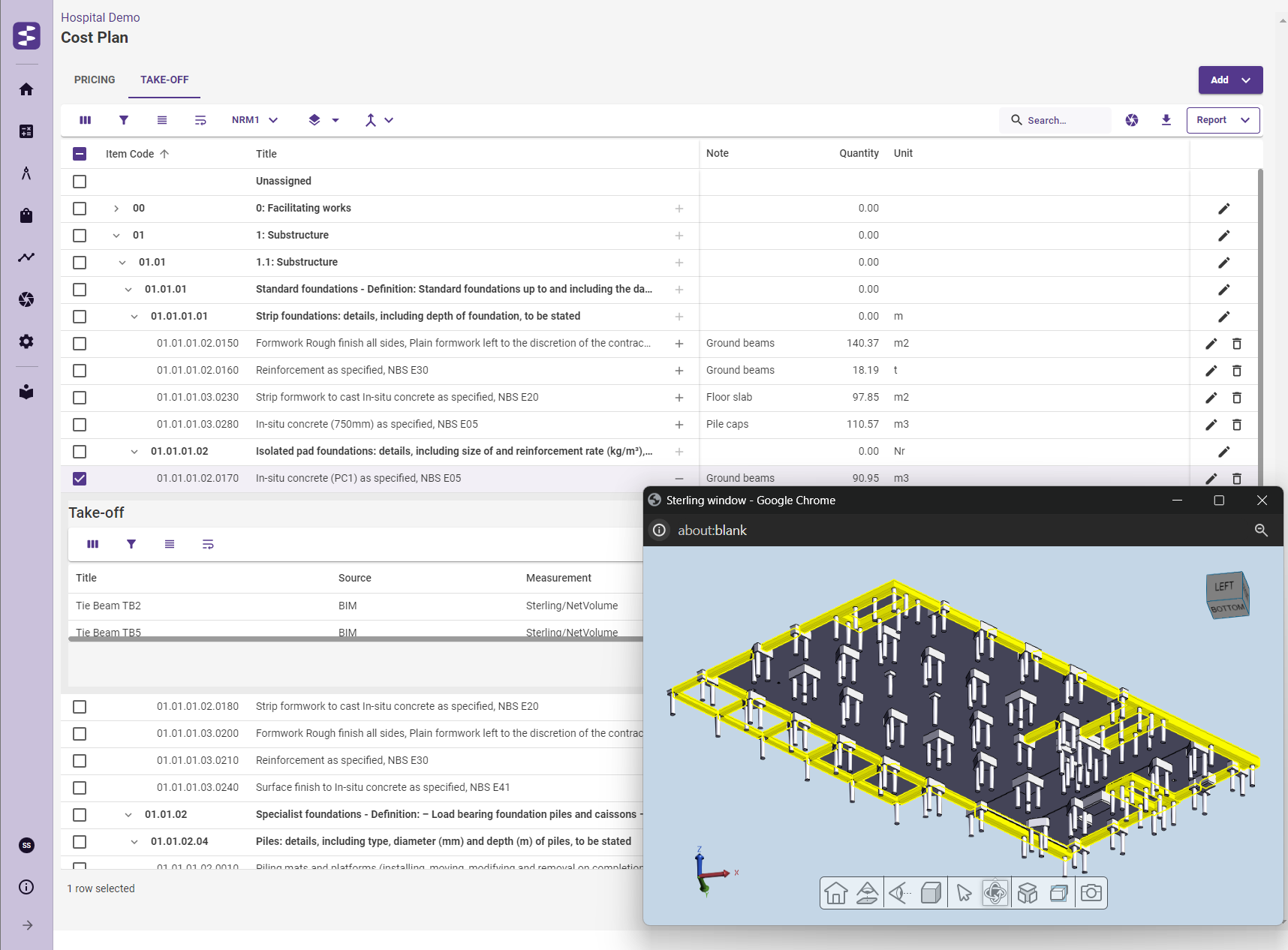Activate the orbit tool in the model viewer
1288x950 pixels.
[995, 893]
